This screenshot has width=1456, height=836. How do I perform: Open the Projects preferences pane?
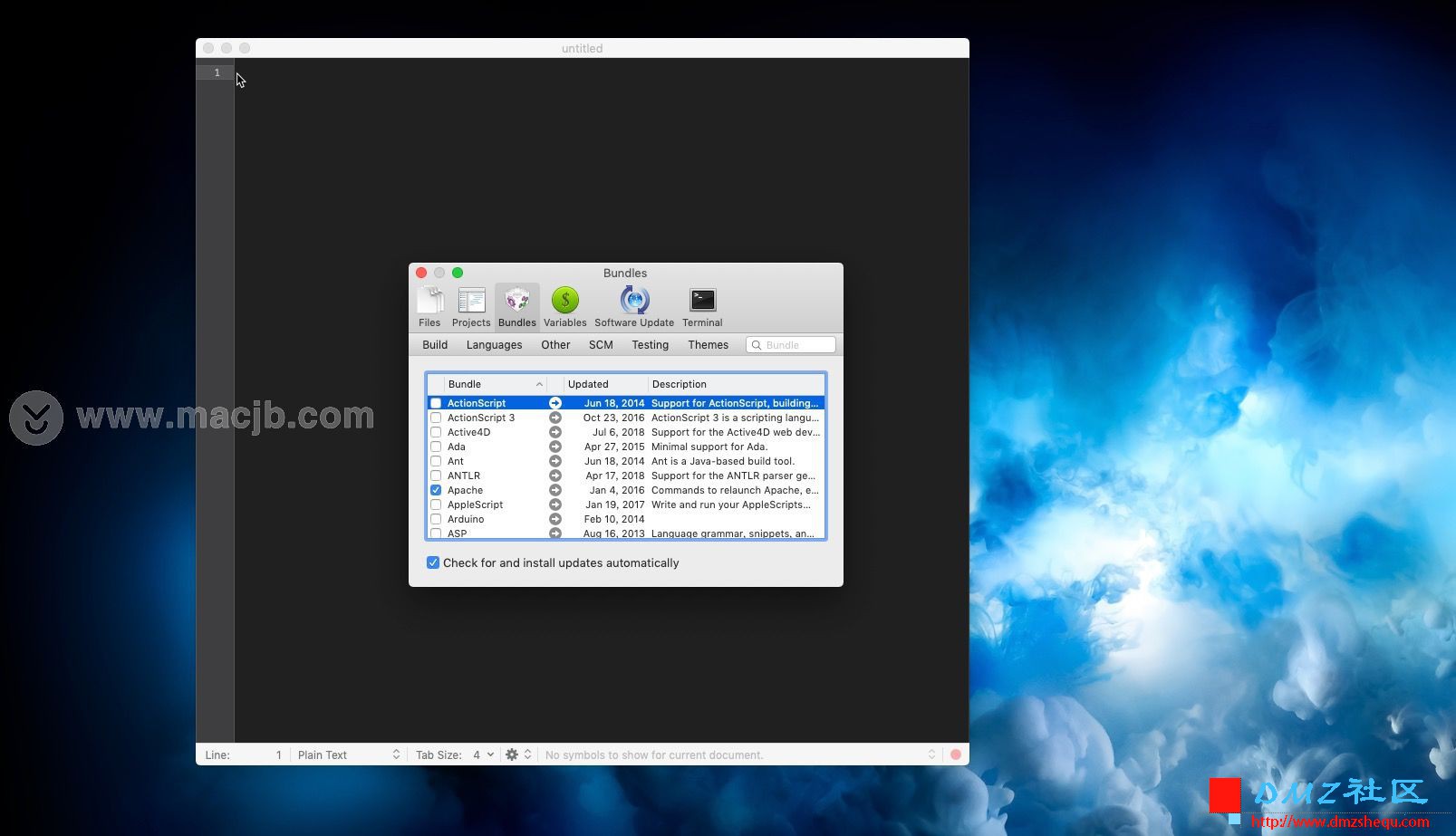click(471, 307)
